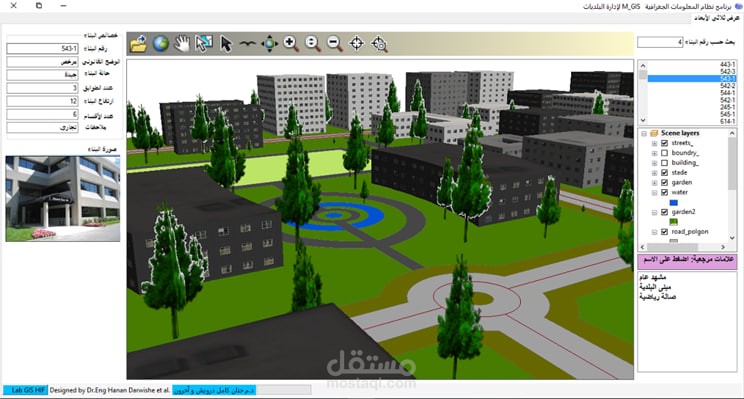This screenshot has height=399, width=744.
Task: Click the crosshair zoom-to-target tool
Action: (x=379, y=44)
